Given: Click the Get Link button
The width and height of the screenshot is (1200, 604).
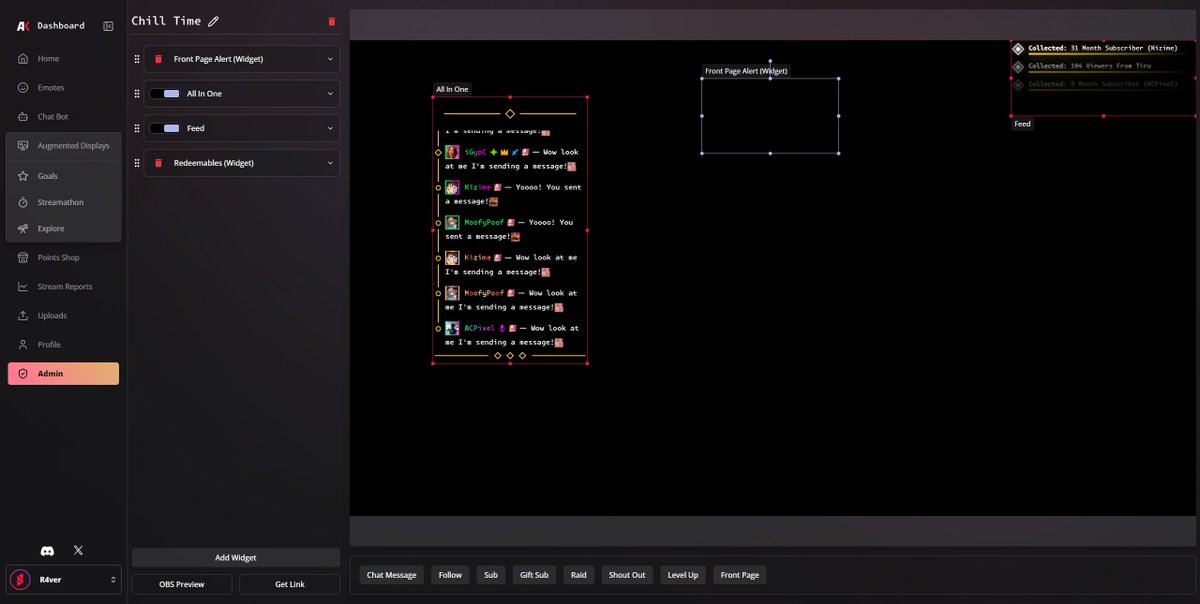Looking at the screenshot, I should pos(290,584).
